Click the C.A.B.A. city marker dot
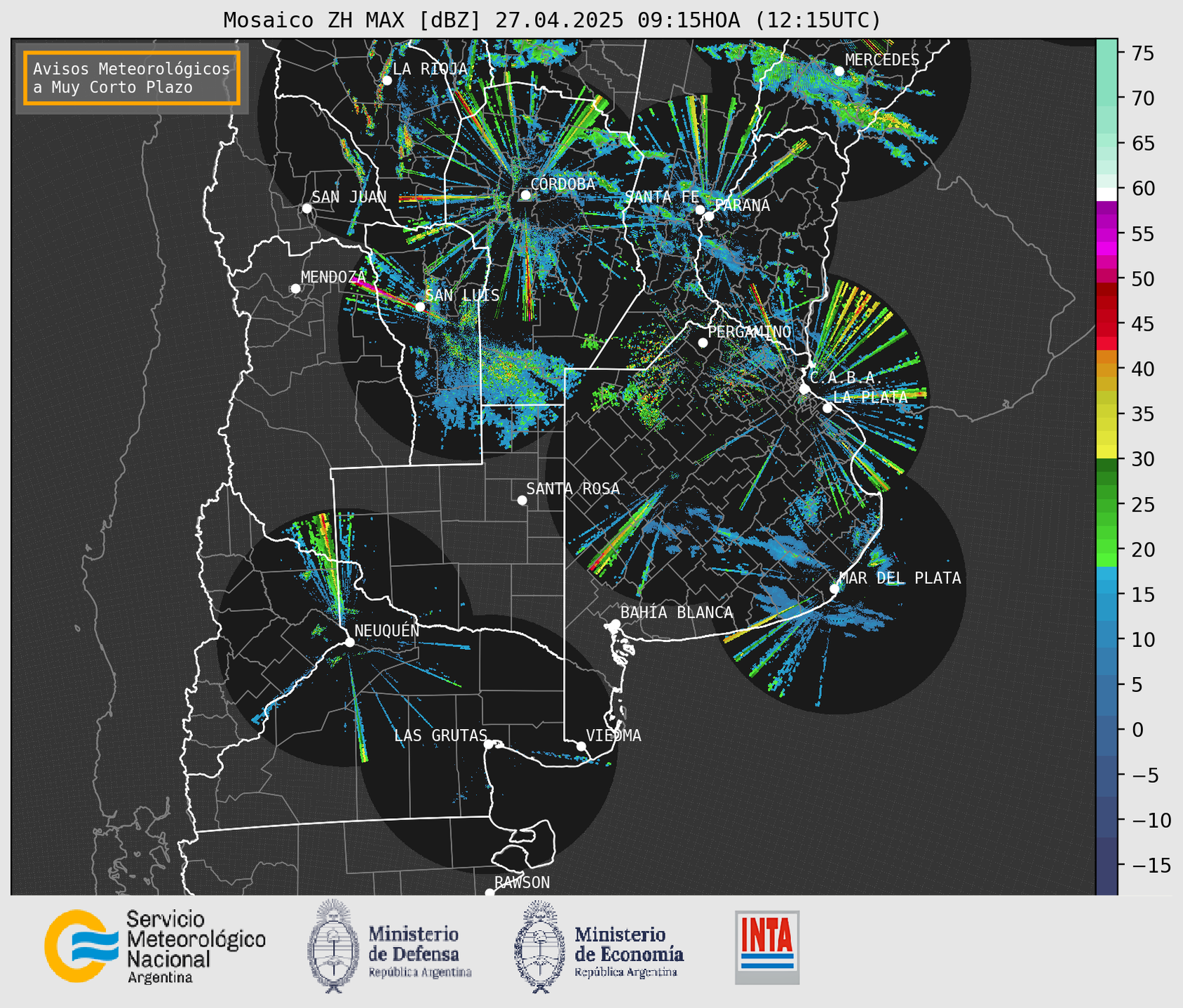This screenshot has height=1008, width=1183. coord(804,389)
